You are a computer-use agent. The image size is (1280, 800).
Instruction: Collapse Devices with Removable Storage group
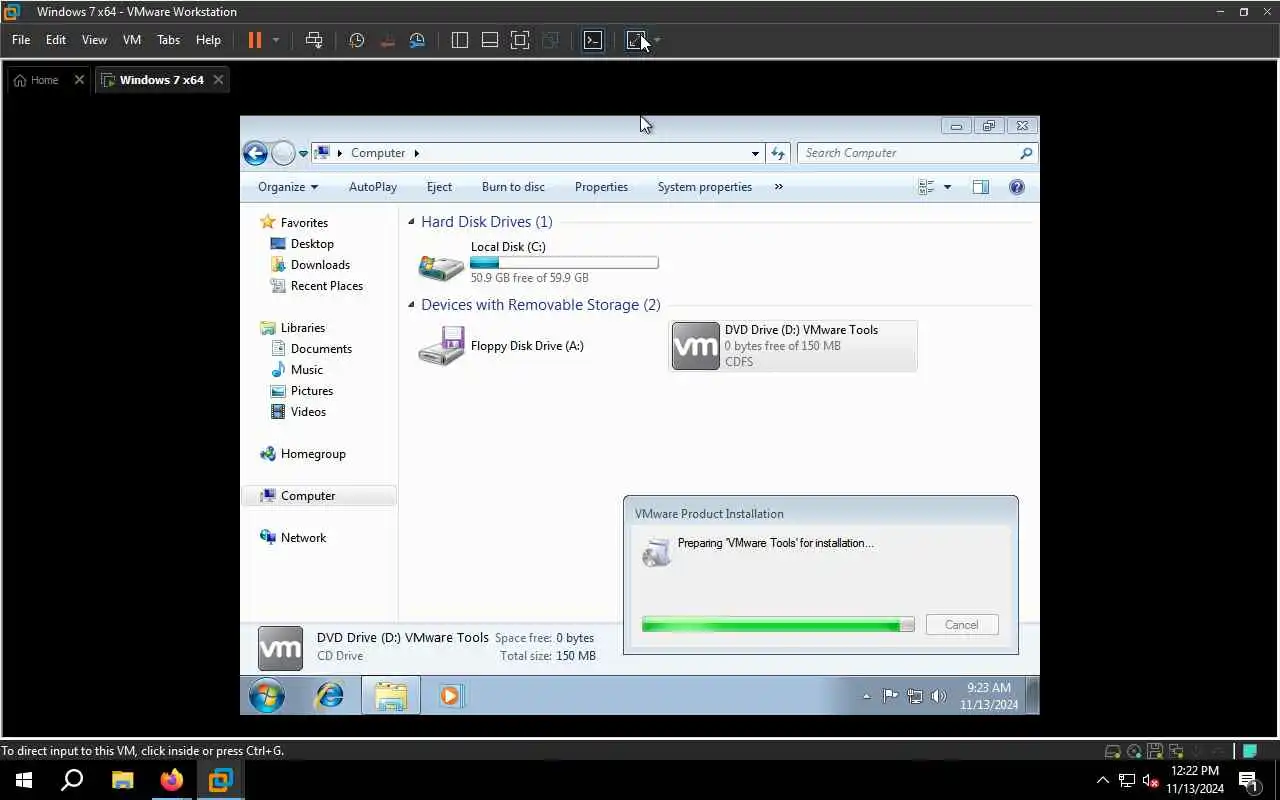[411, 305]
